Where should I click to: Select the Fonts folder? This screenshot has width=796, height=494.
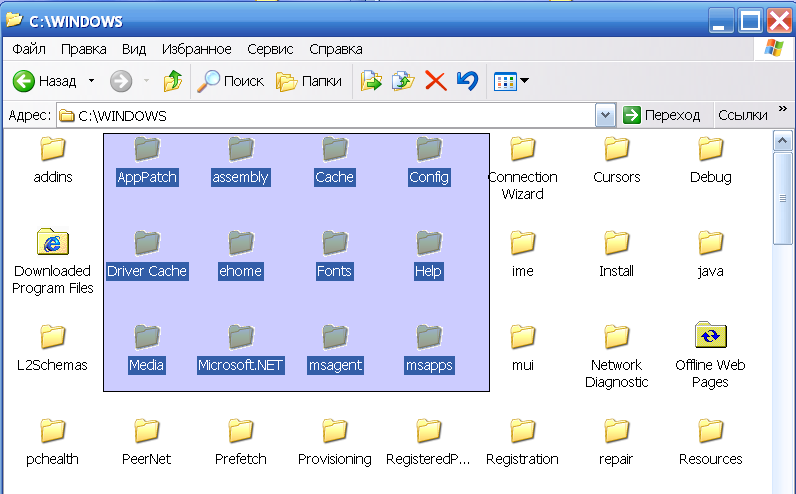(x=335, y=255)
